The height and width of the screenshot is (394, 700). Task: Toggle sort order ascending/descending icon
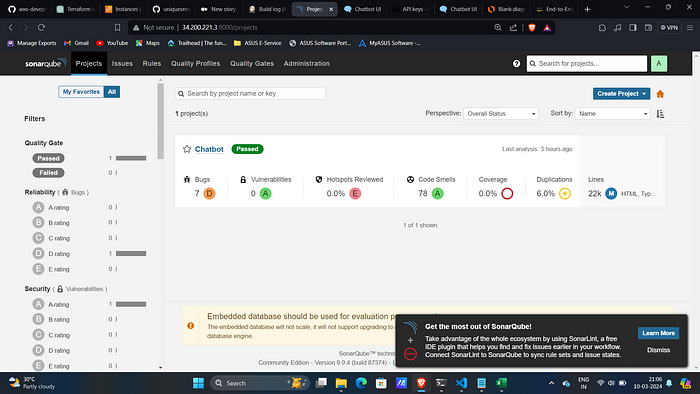(x=660, y=114)
